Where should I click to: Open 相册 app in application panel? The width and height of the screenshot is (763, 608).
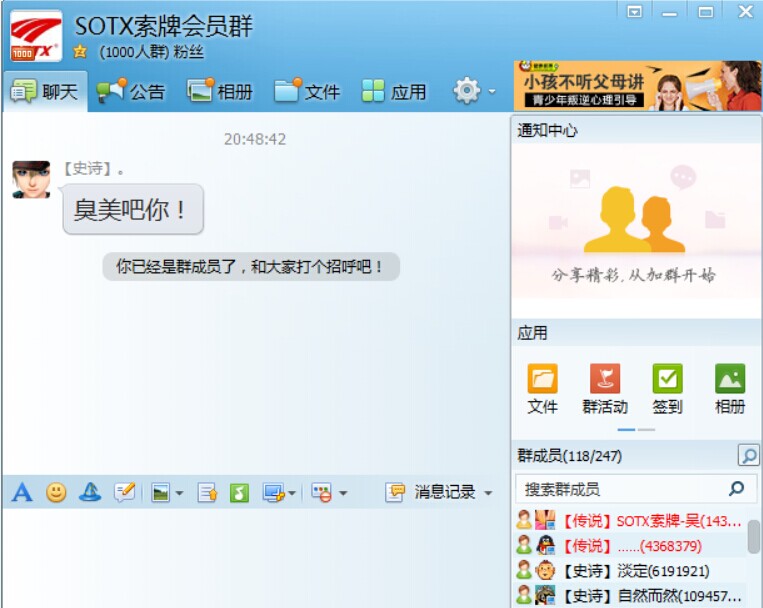pyautogui.click(x=730, y=388)
